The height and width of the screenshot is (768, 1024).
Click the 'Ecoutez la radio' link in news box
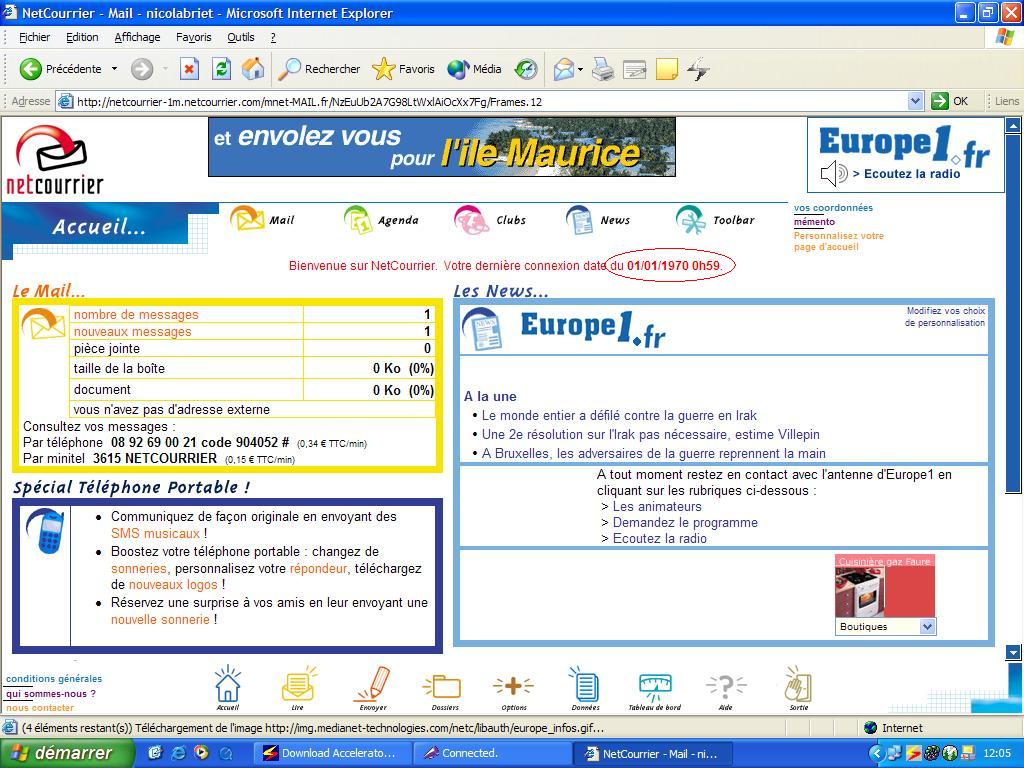point(660,538)
